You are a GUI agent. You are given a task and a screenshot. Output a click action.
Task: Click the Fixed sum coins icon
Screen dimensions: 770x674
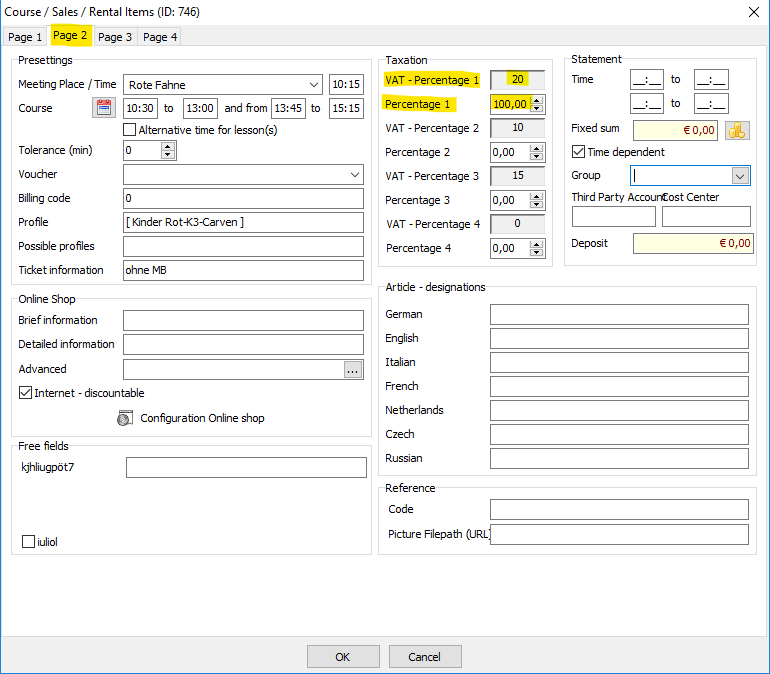click(x=737, y=131)
